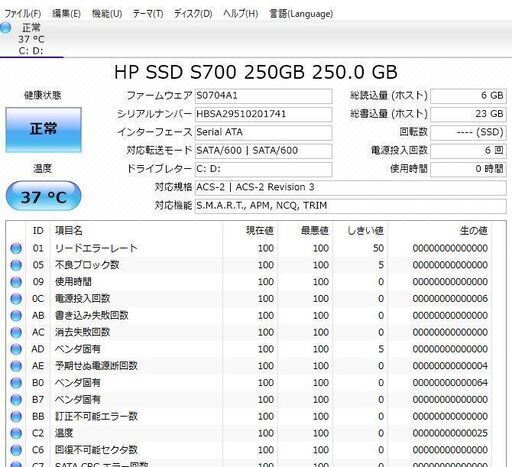
Task: Open the ディスク(D) menu
Action: (193, 14)
